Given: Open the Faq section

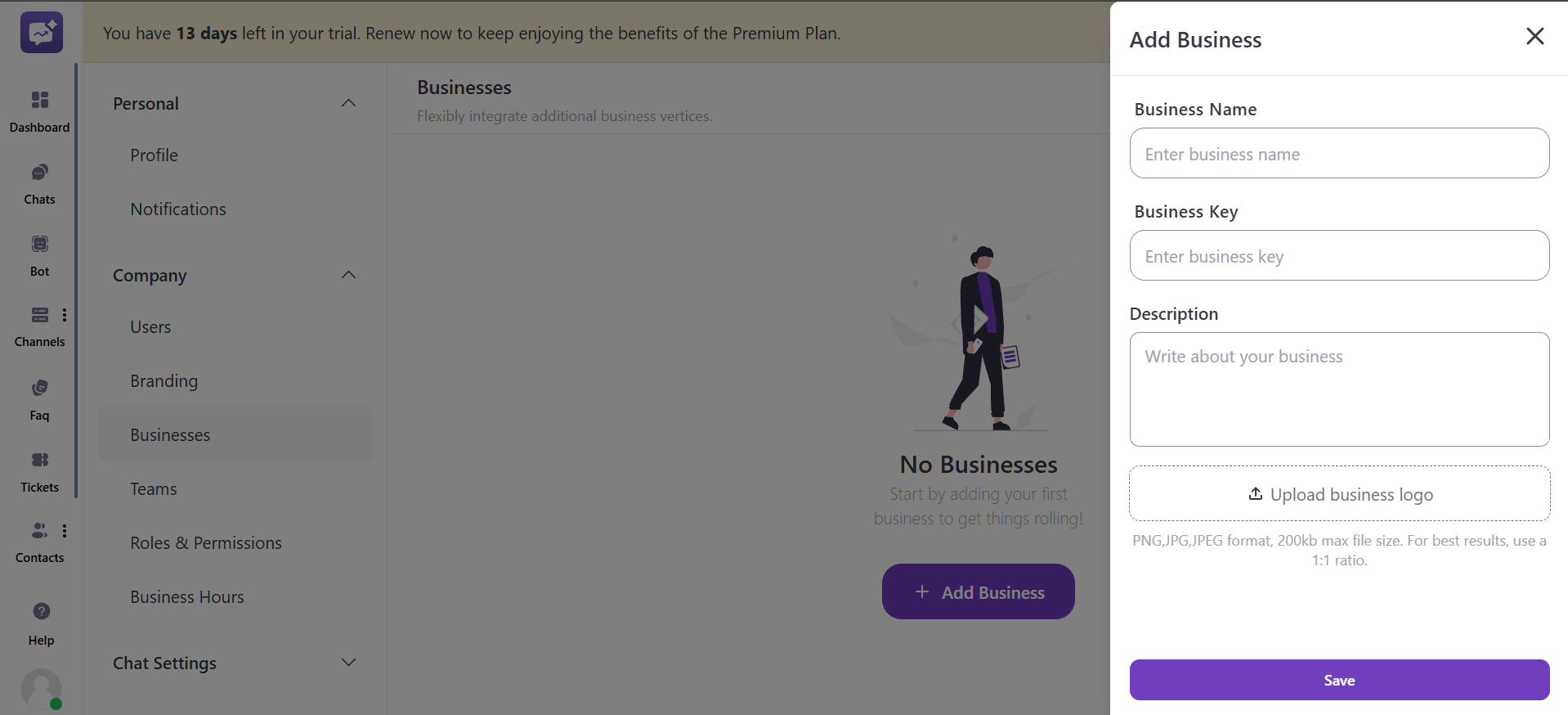Looking at the screenshot, I should click(x=38, y=398).
